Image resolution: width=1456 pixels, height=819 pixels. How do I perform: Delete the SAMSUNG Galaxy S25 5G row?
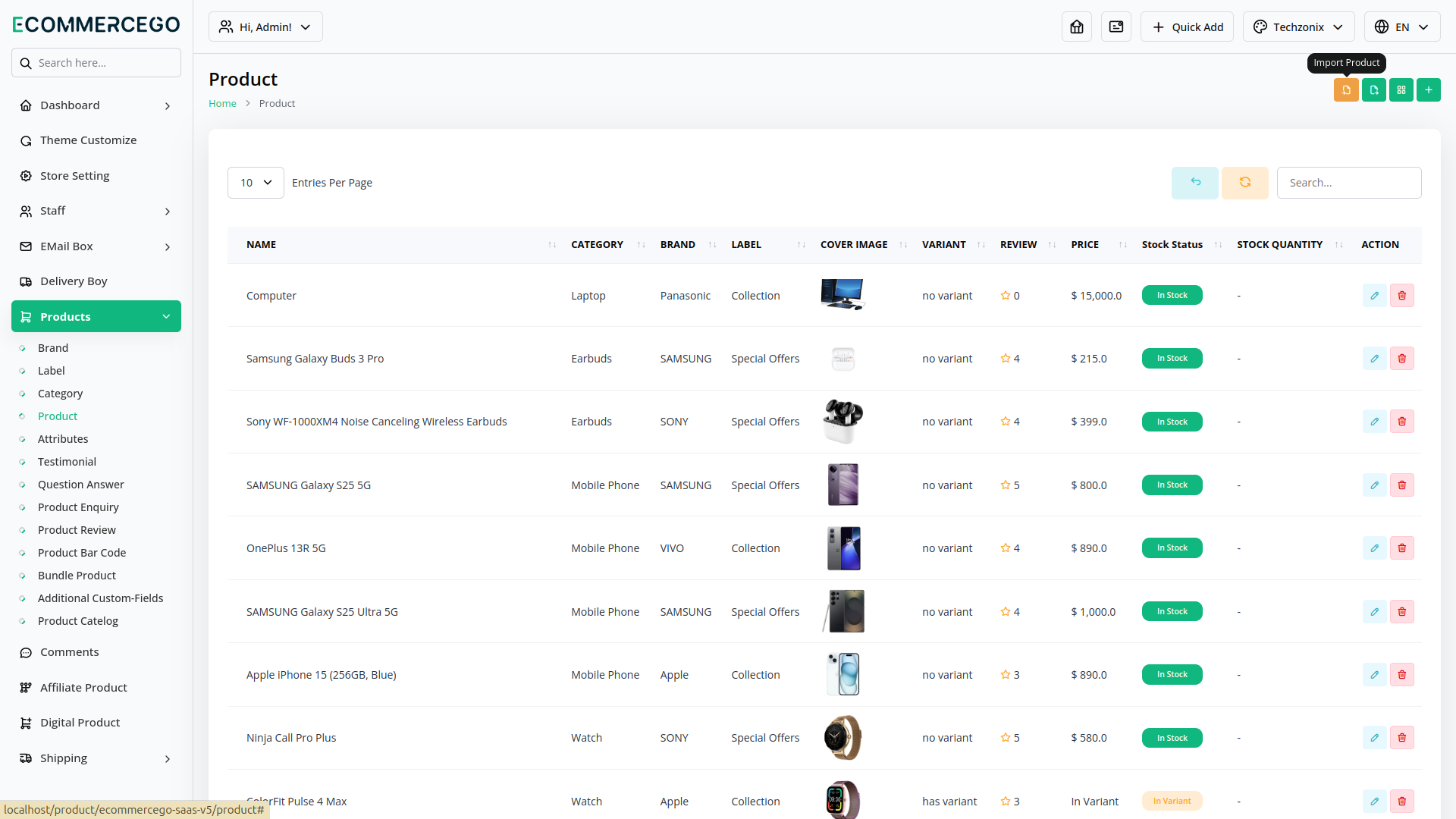(1402, 485)
